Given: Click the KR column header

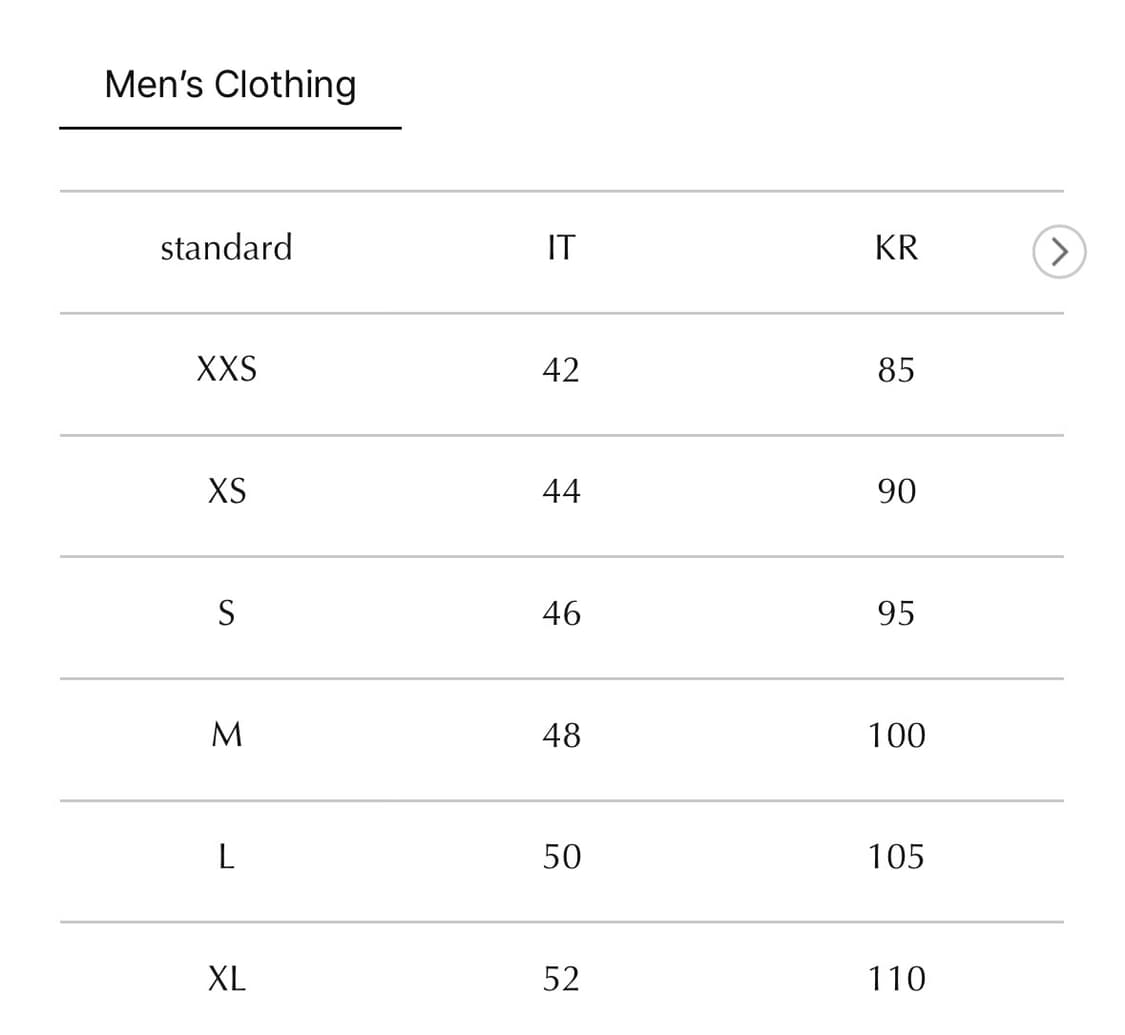Looking at the screenshot, I should [x=896, y=248].
